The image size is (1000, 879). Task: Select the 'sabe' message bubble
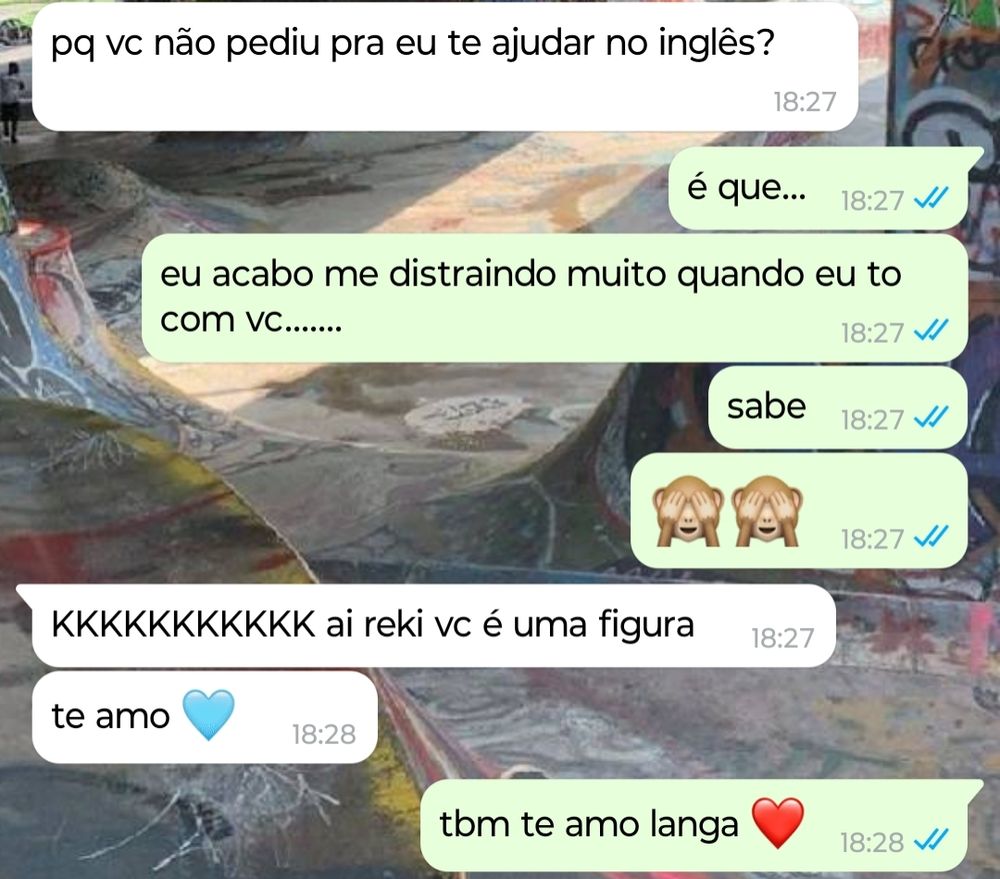point(837,407)
